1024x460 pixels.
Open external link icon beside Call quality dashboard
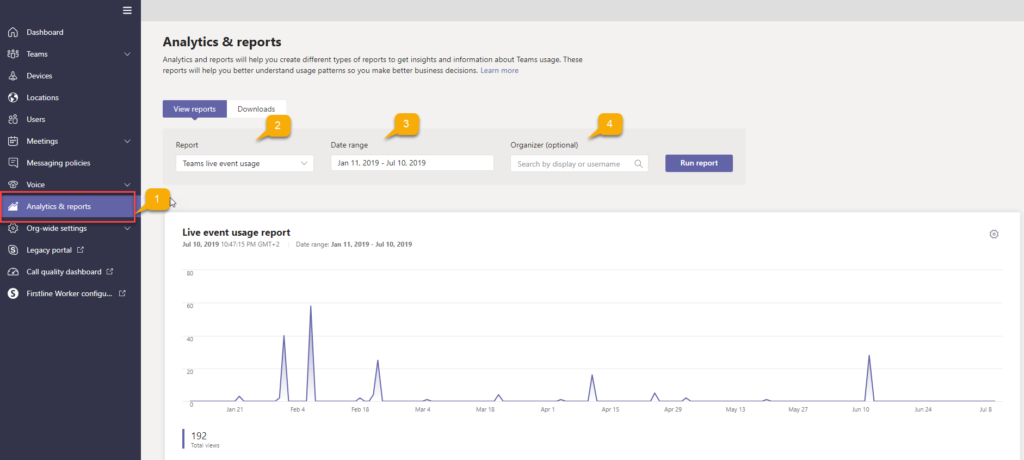coord(110,271)
